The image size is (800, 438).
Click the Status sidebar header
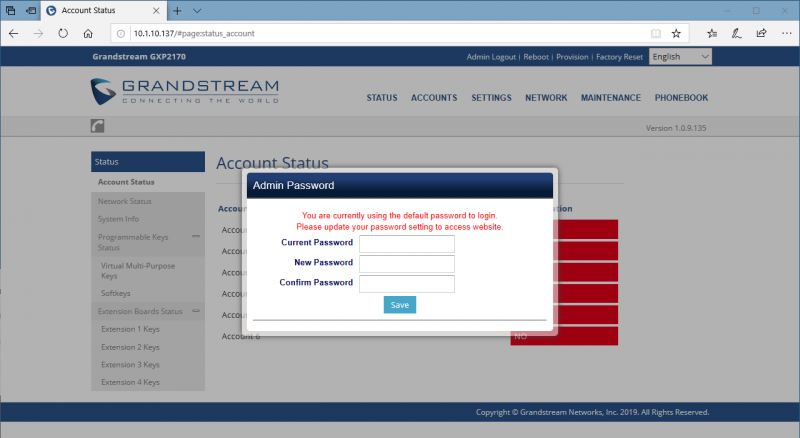[x=148, y=162]
